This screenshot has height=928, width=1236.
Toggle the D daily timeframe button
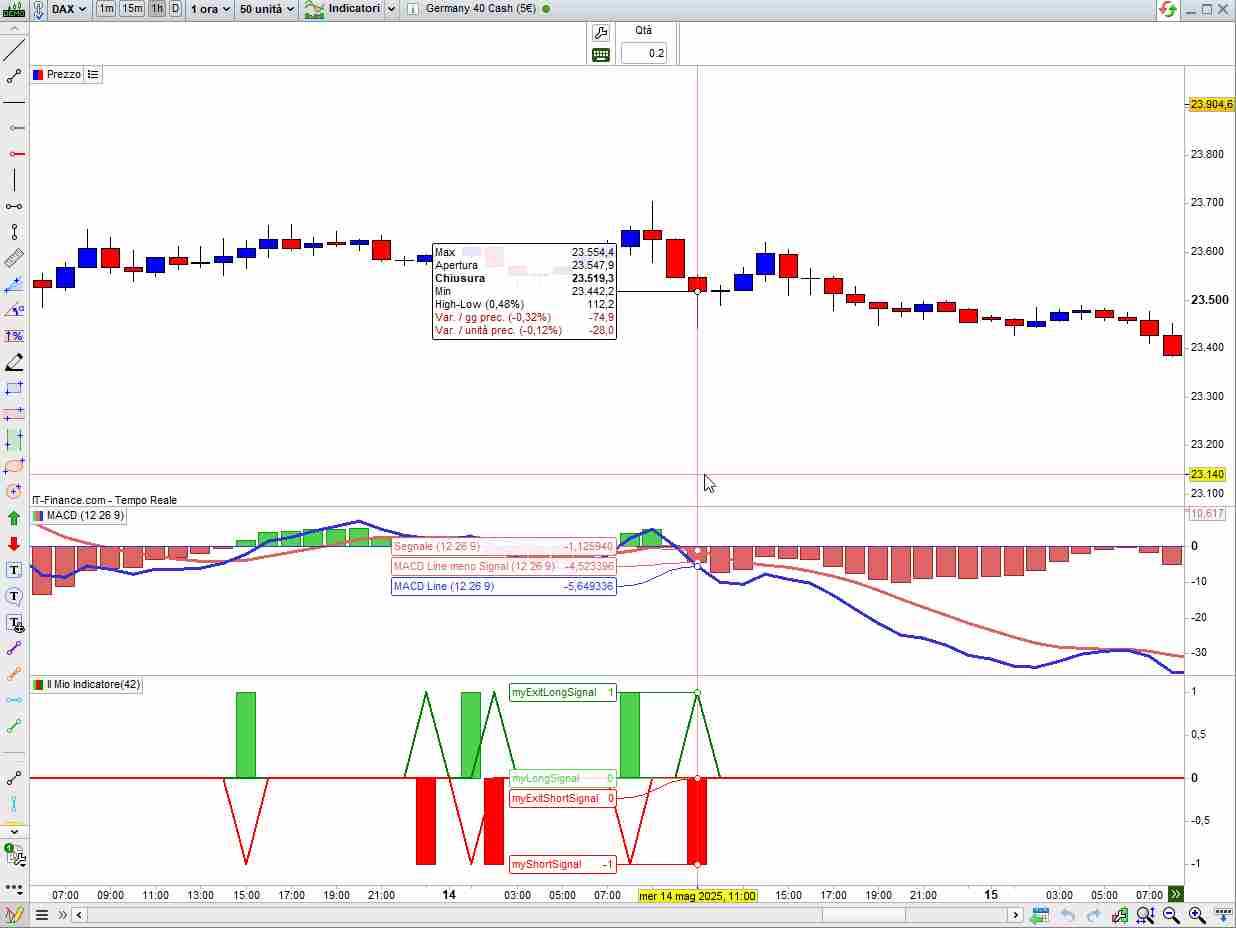pos(175,9)
